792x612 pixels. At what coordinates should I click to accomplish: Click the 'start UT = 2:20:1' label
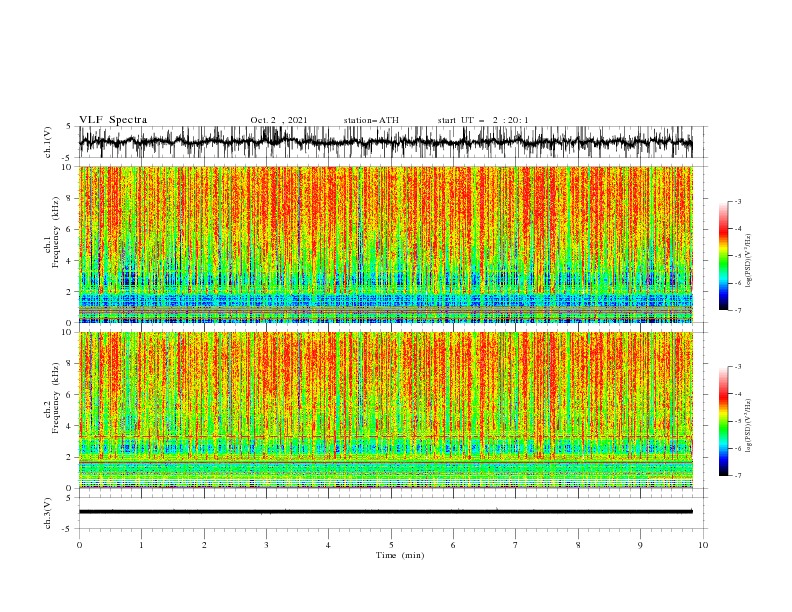pyautogui.click(x=483, y=120)
